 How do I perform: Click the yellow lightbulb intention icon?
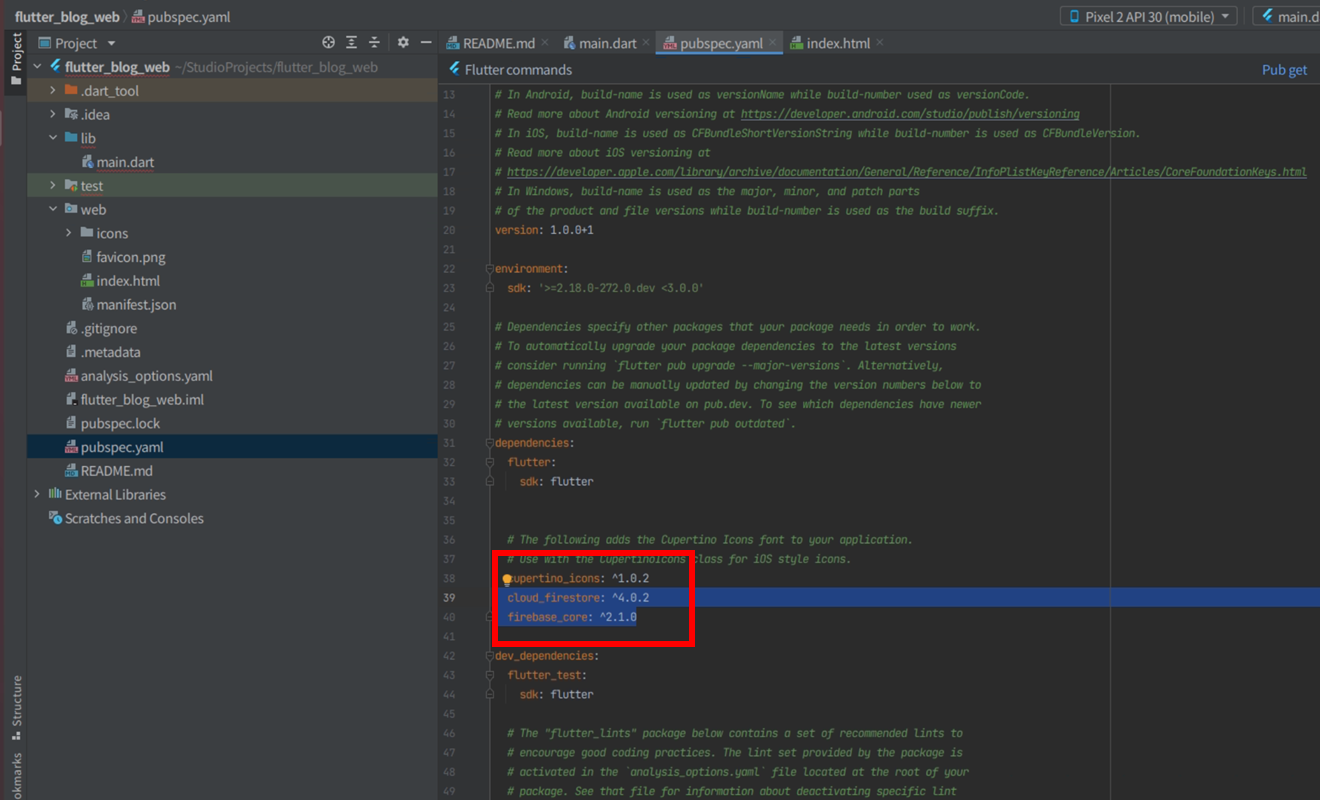click(x=507, y=579)
